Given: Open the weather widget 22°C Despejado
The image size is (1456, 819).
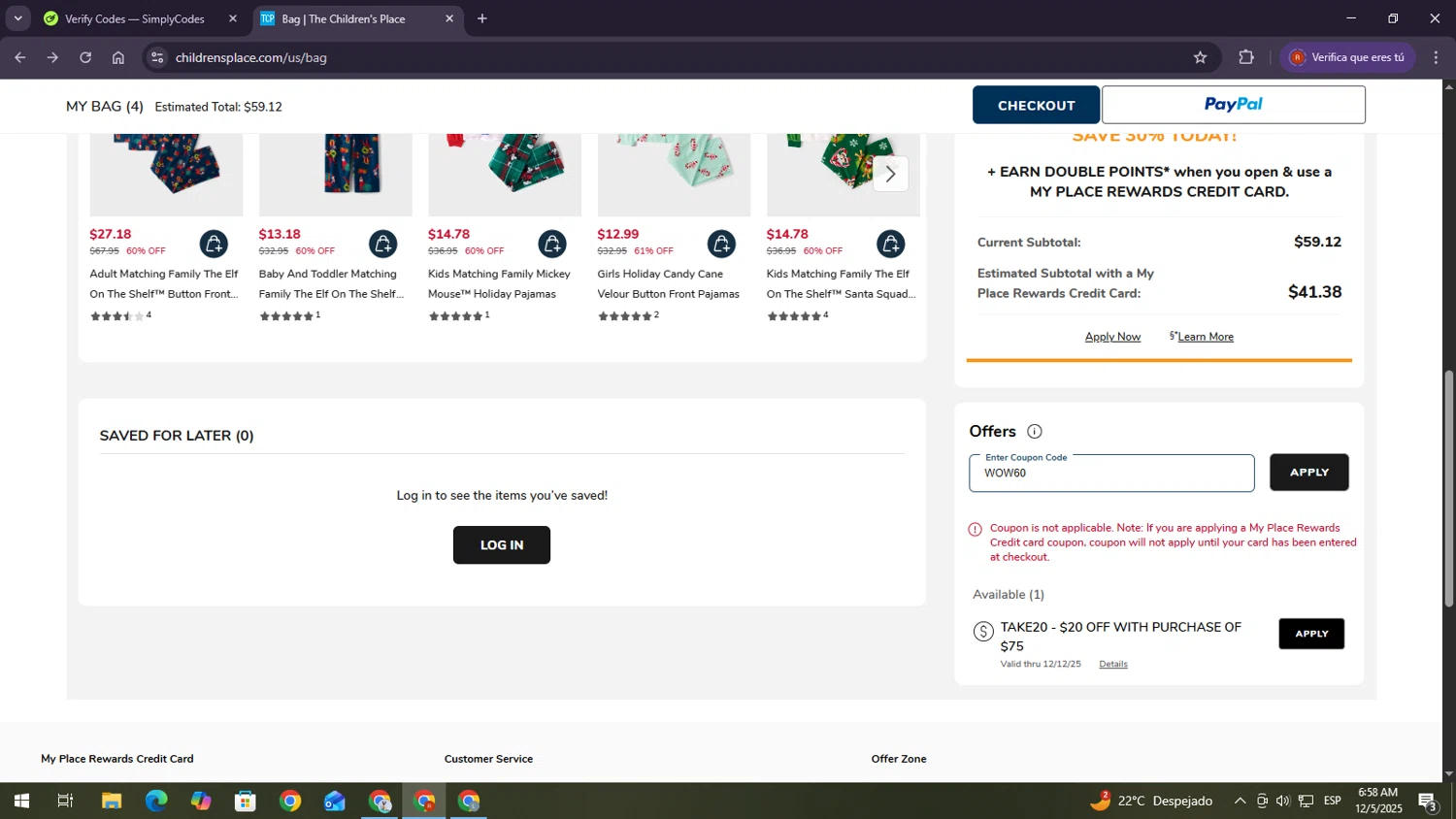Looking at the screenshot, I should (x=1151, y=801).
